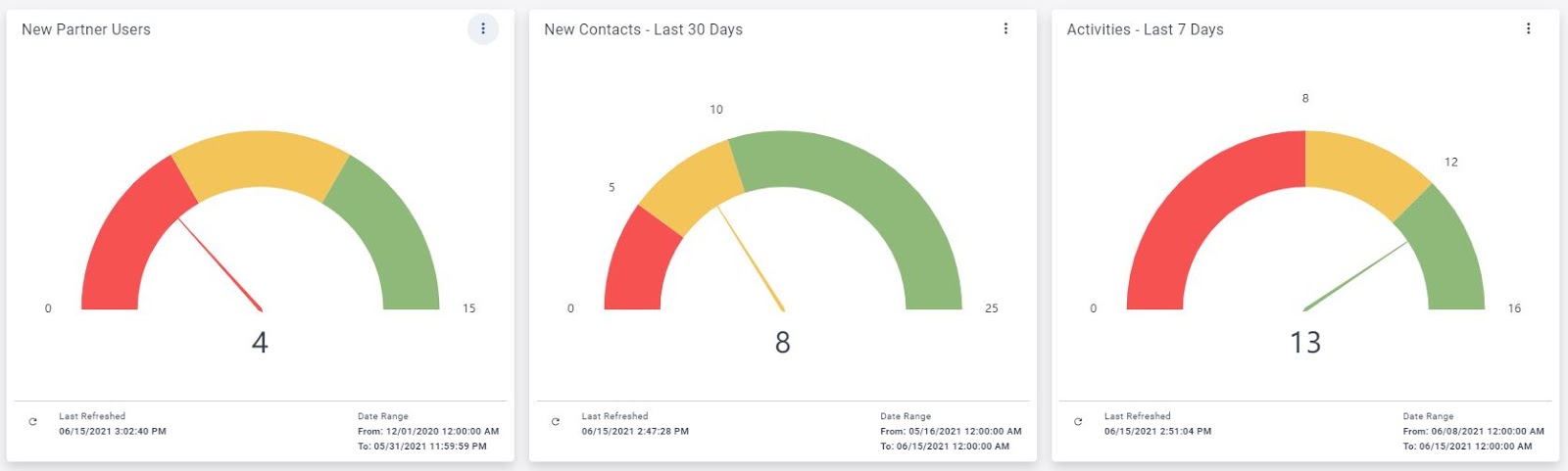
Task: Open New Contacts card three-dot menu
Action: [1005, 29]
